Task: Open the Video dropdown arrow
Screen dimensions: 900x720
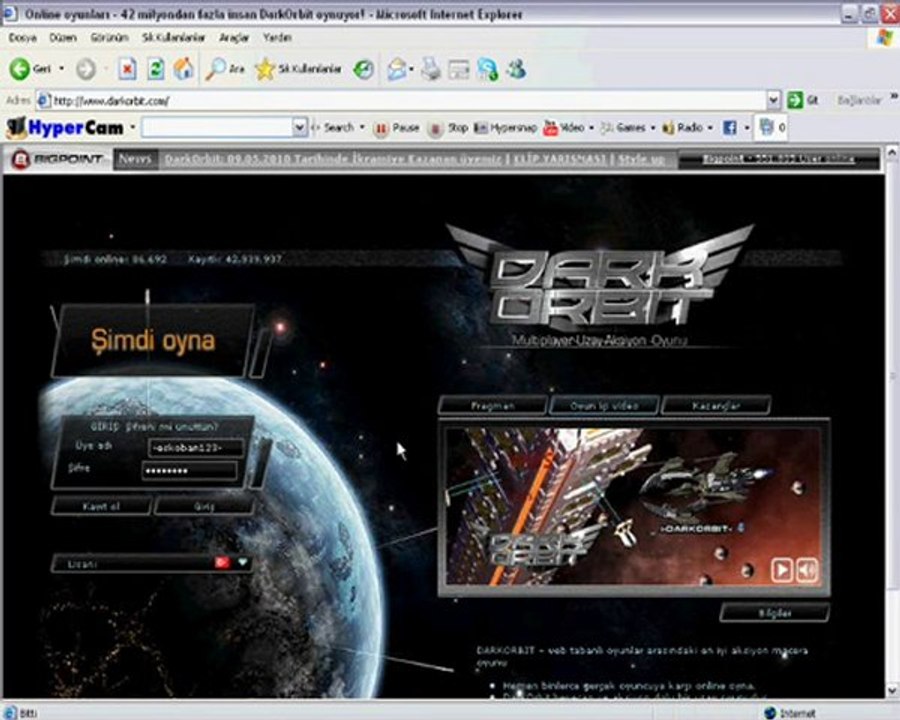Action: tap(592, 128)
